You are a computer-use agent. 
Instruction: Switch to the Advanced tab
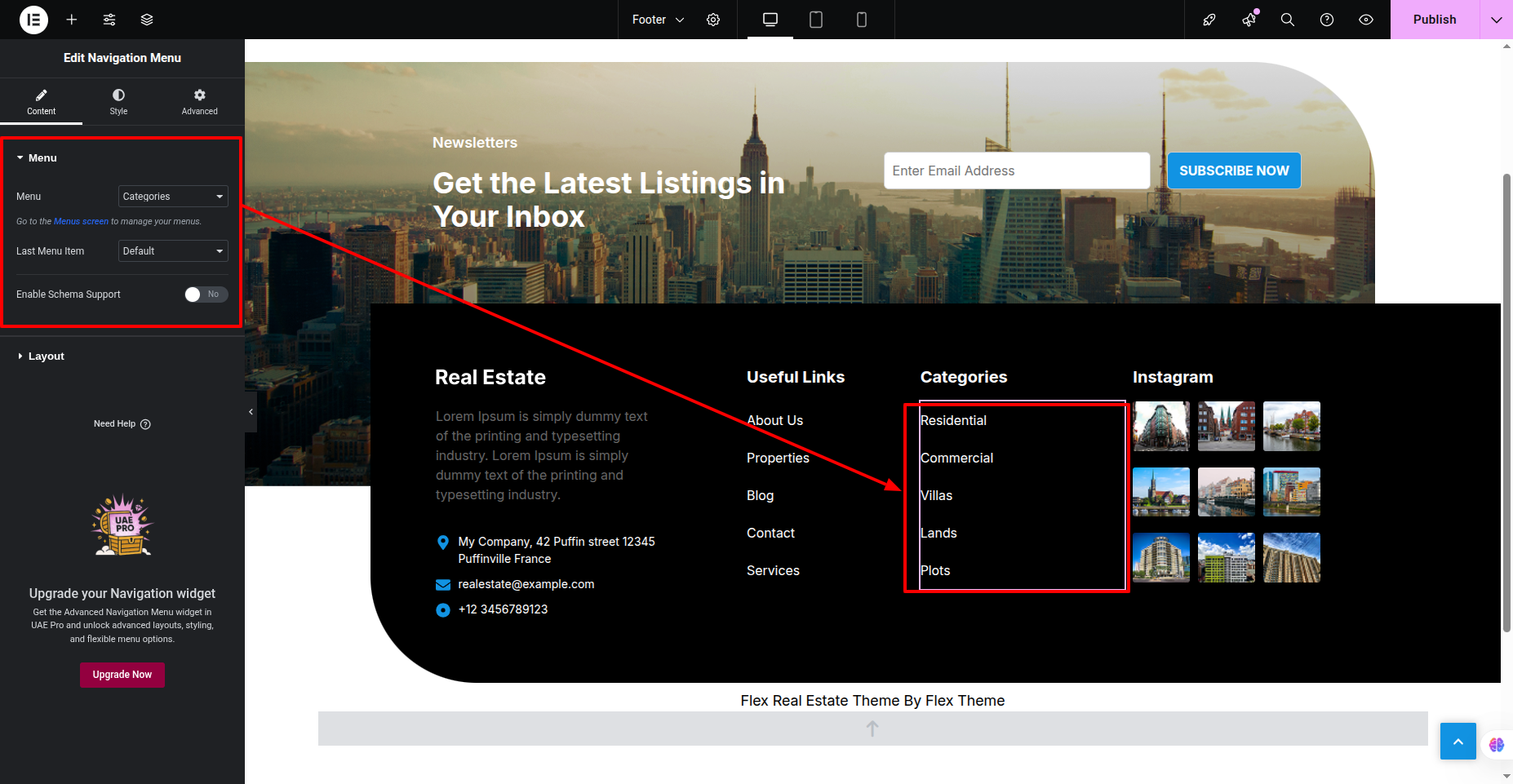[x=199, y=102]
